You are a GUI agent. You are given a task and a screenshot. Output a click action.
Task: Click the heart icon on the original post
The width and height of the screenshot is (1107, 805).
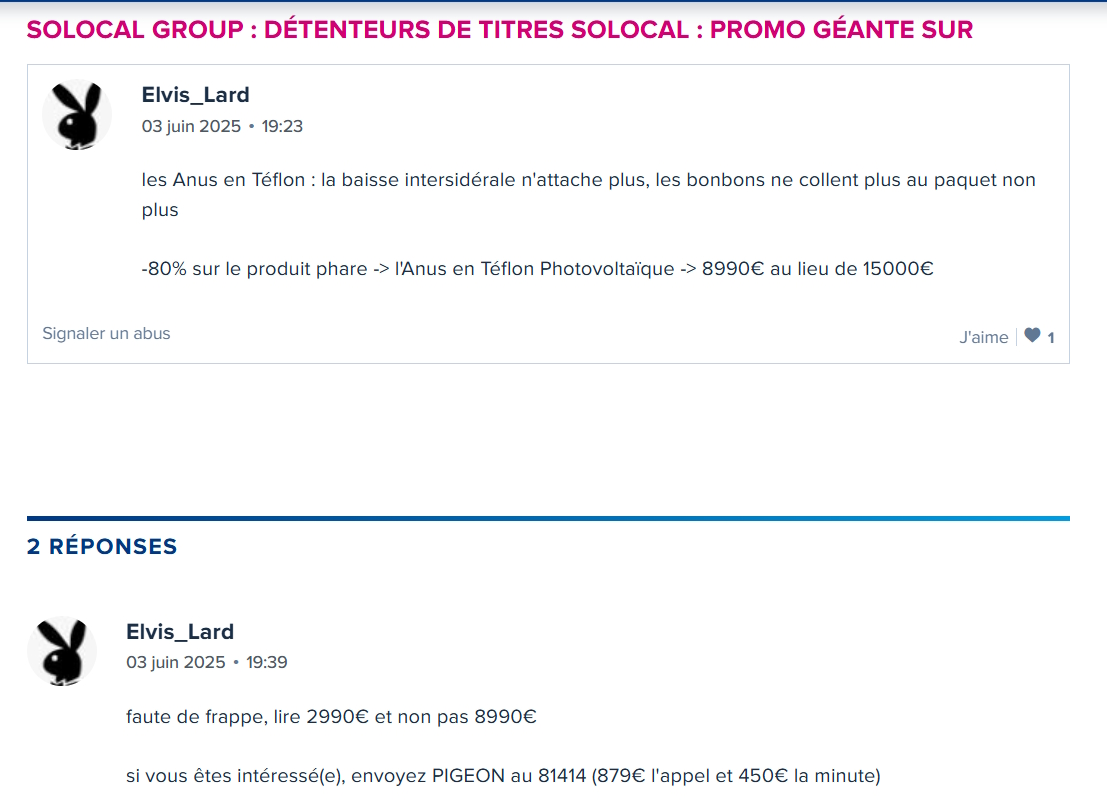pyautogui.click(x=1032, y=336)
